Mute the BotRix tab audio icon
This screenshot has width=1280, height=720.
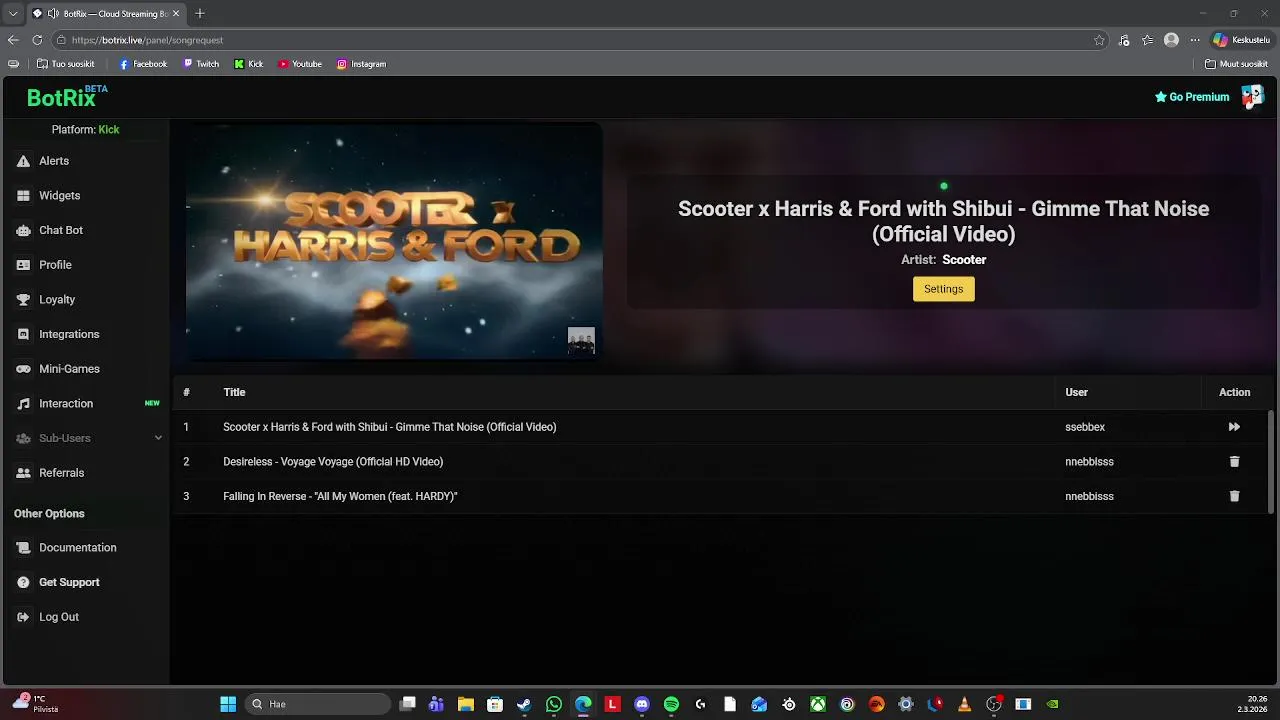tap(53, 13)
